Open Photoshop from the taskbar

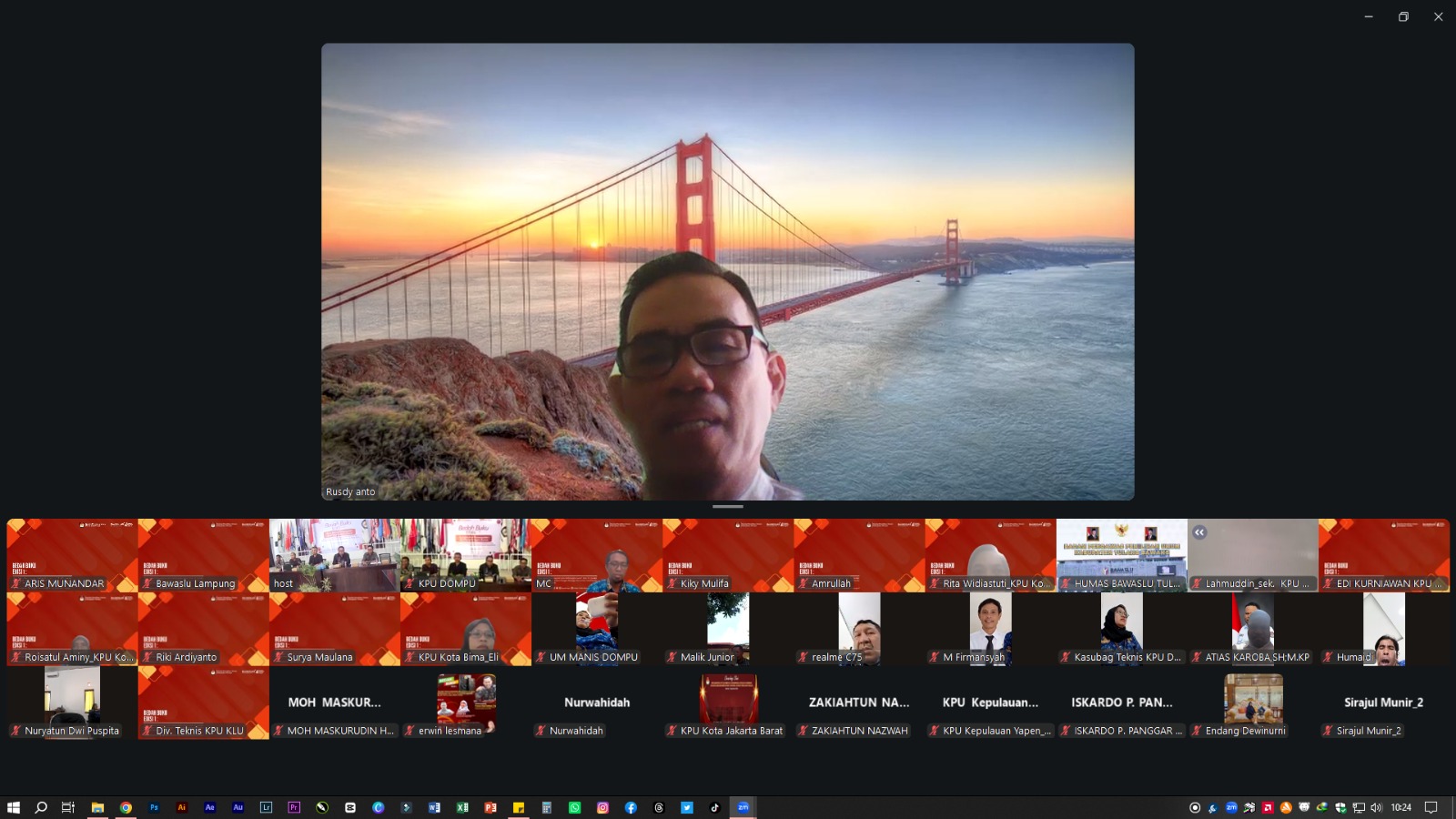[154, 807]
